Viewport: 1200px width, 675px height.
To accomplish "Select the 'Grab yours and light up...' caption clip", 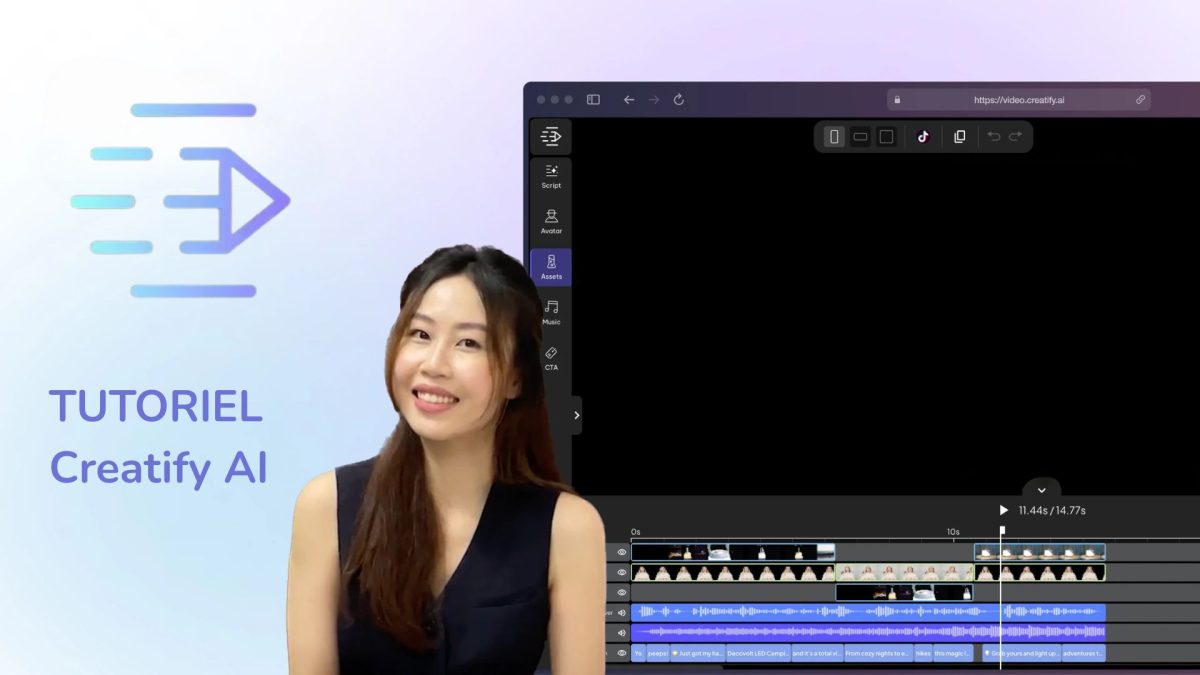I will pos(1021,653).
